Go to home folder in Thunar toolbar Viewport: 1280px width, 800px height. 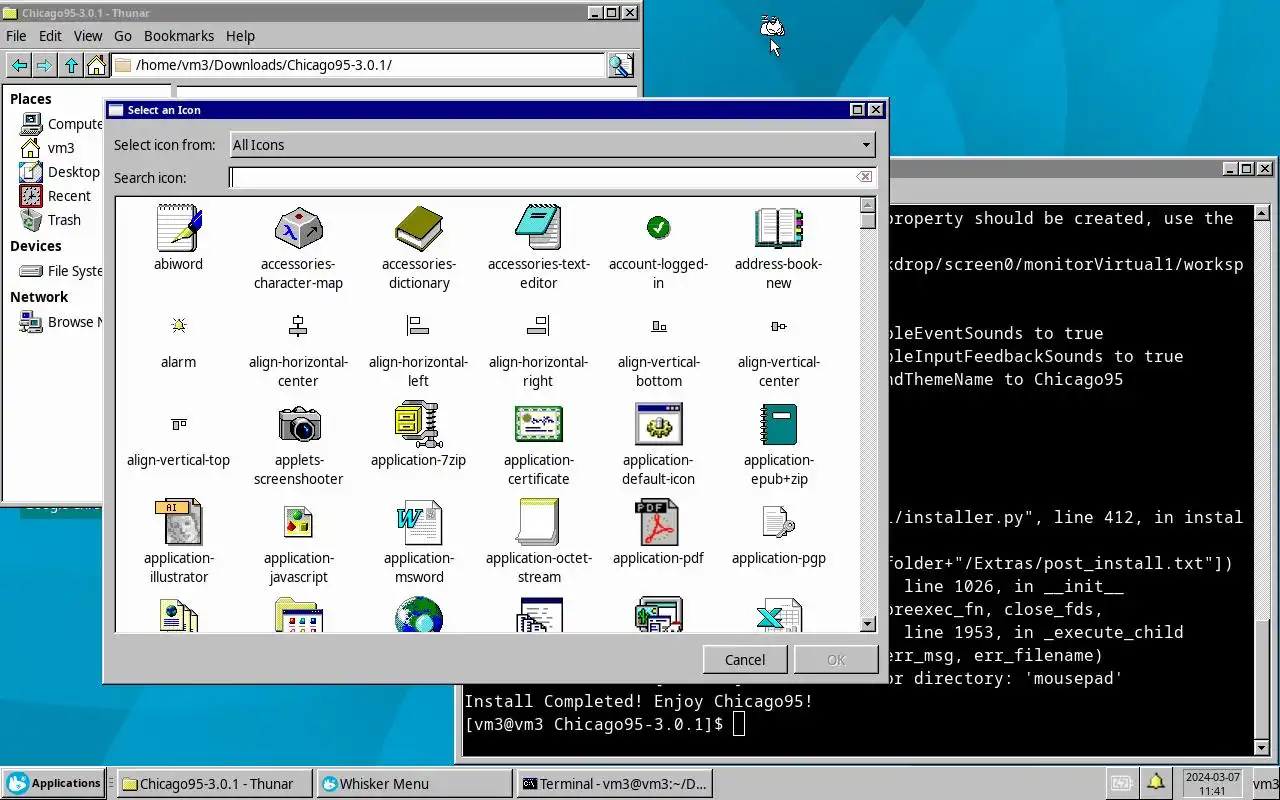(96, 66)
